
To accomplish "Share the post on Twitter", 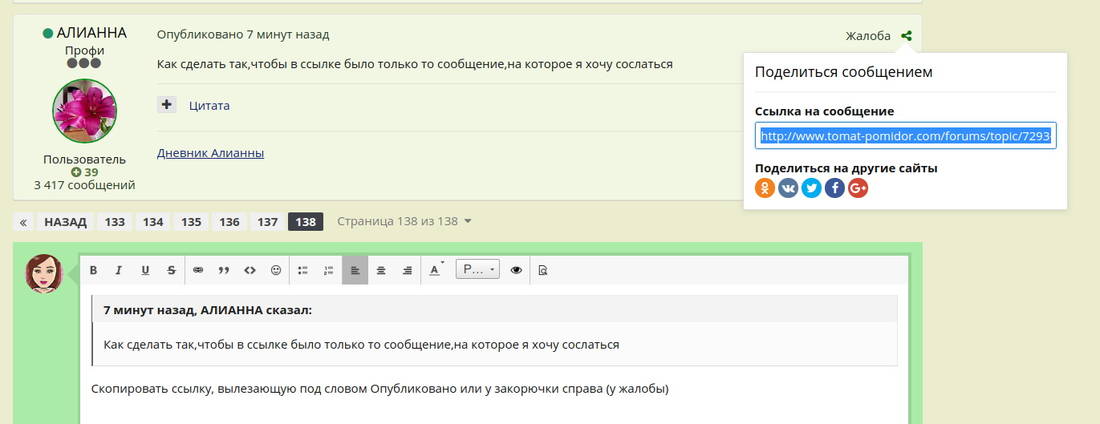I will coord(811,188).
